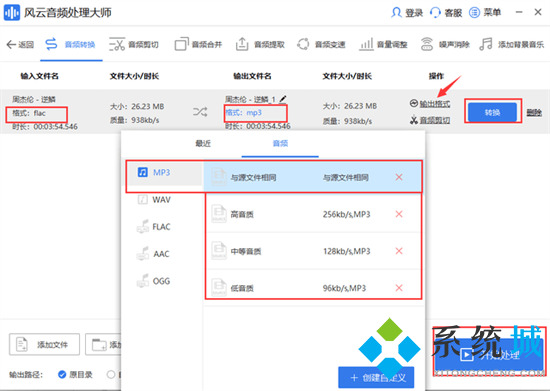Click the input file name 周杰伦 - 逆鳞
The width and height of the screenshot is (550, 391).
coord(34,99)
